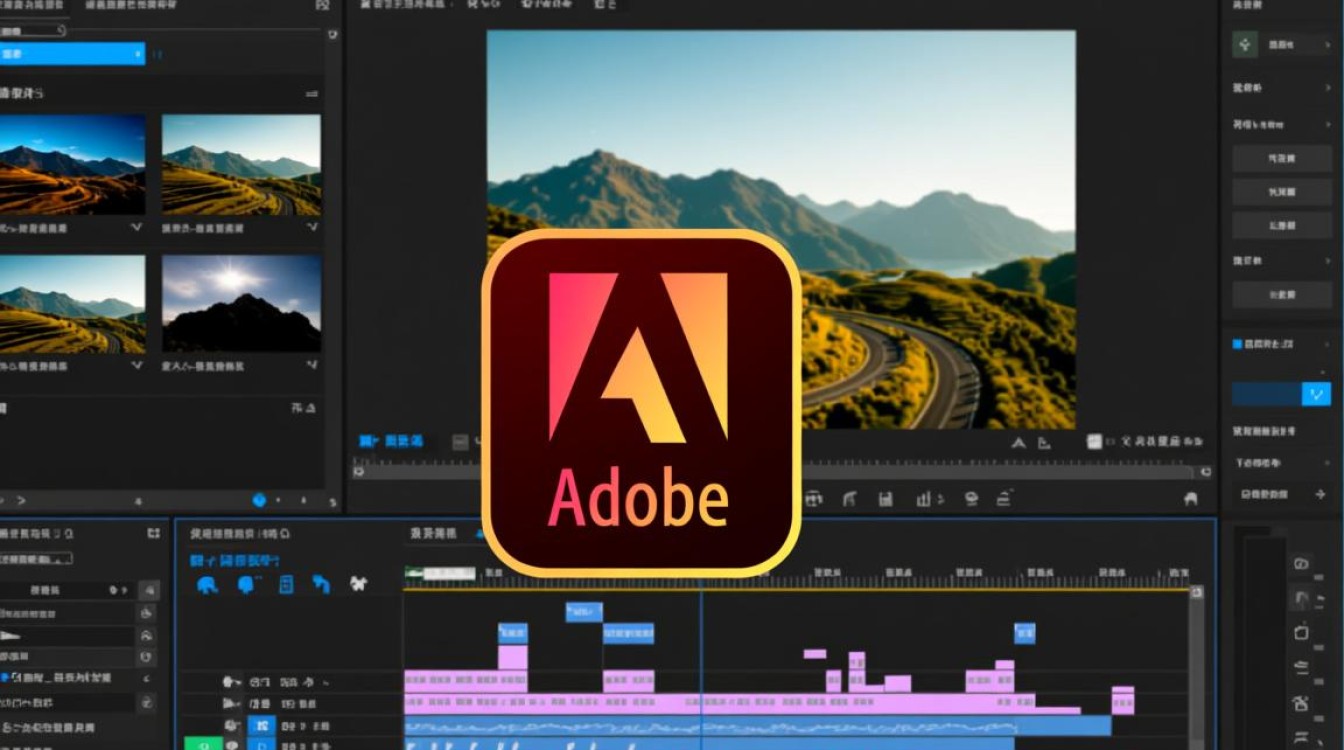This screenshot has width=1344, height=750.
Task: Click the white triangle icon below the preview
Action: (1019, 443)
